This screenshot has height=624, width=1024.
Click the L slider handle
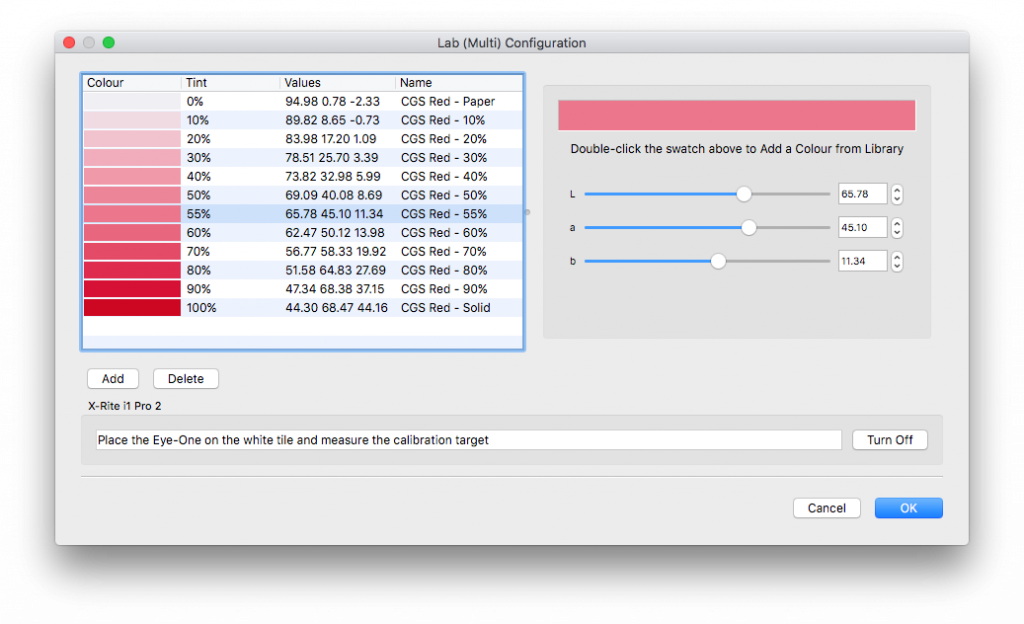click(x=743, y=194)
